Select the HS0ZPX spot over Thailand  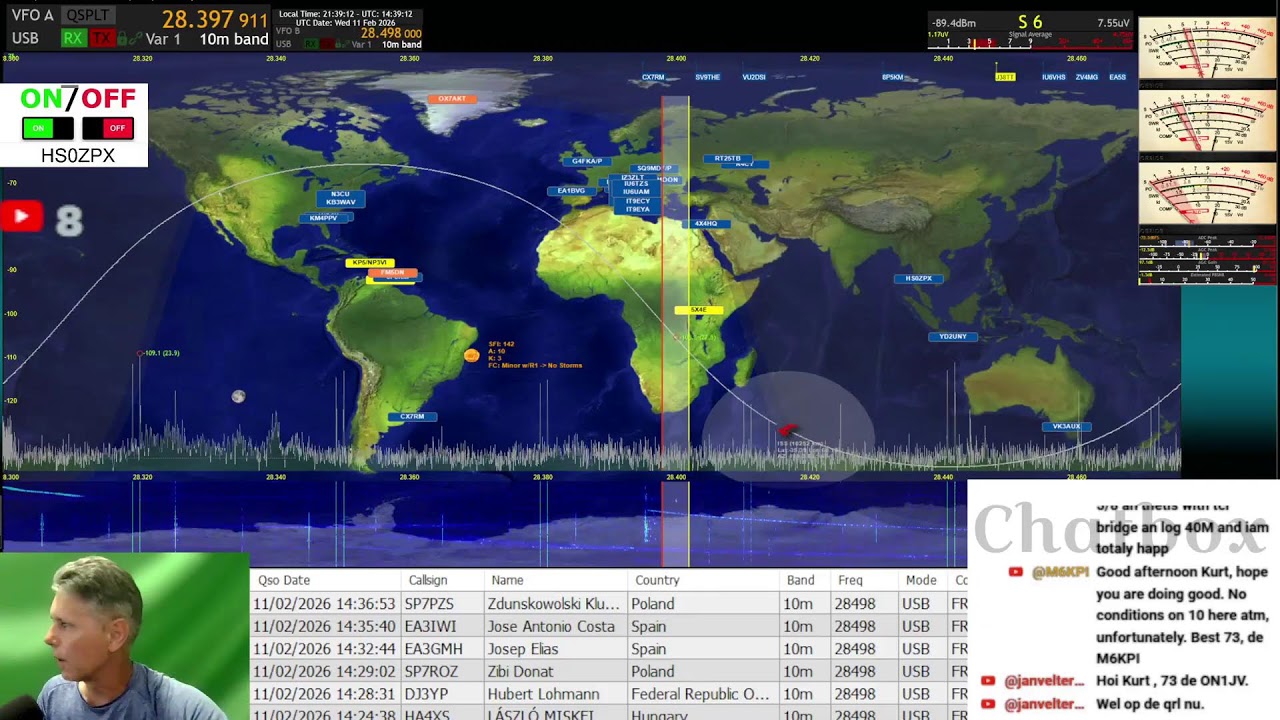(x=918, y=279)
